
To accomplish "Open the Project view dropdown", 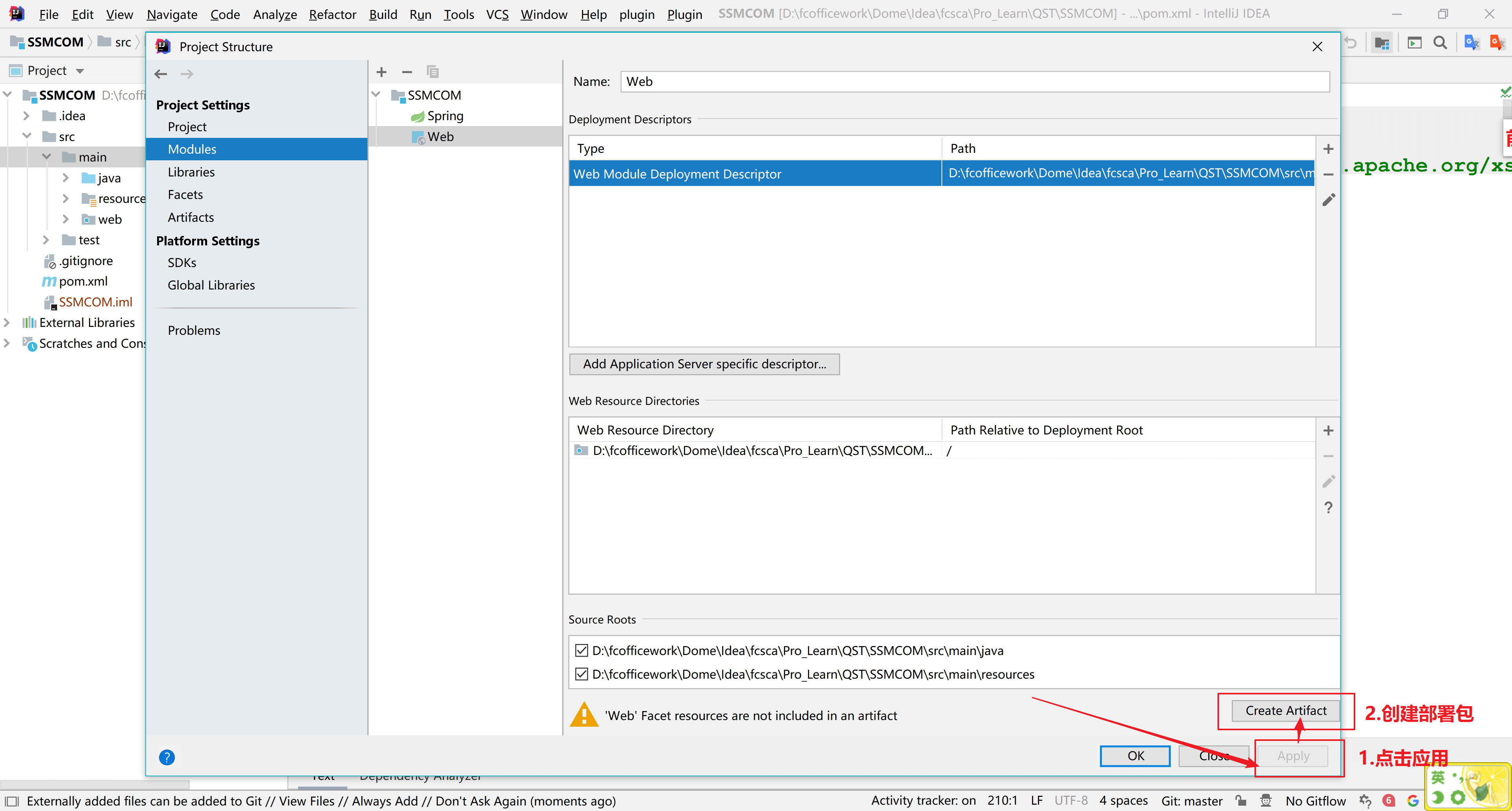I will click(79, 71).
